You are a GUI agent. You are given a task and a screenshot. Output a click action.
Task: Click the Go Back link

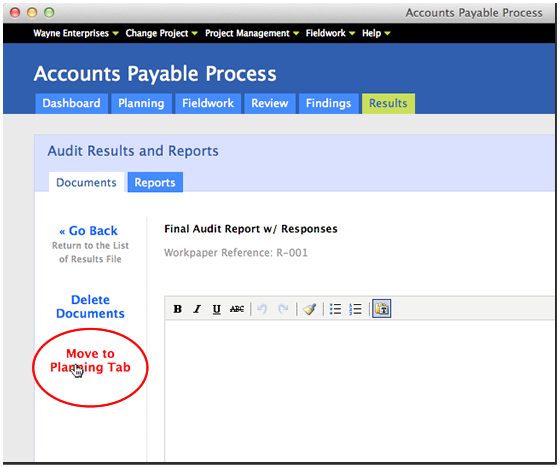pos(89,231)
